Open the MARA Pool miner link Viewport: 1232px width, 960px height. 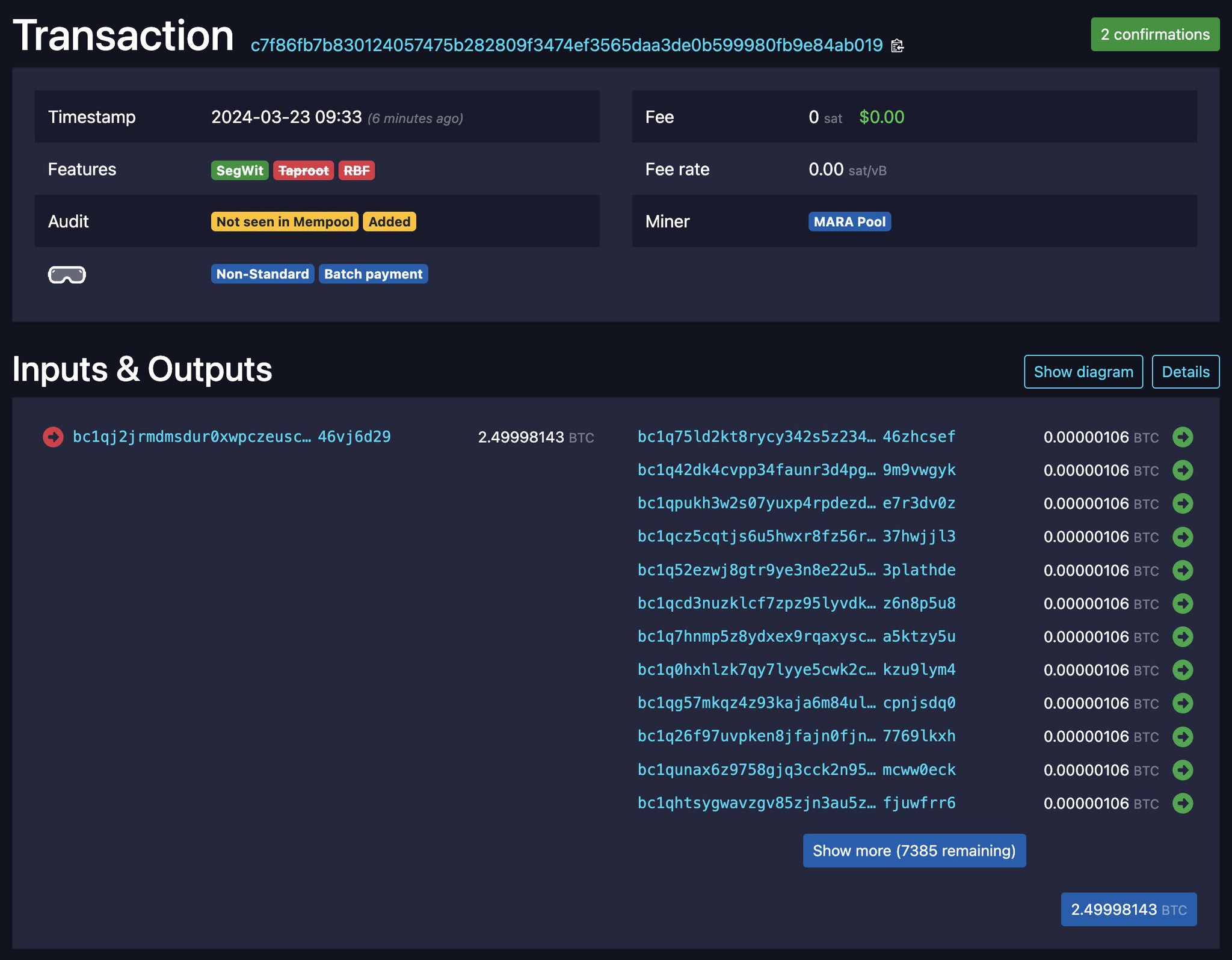[849, 221]
